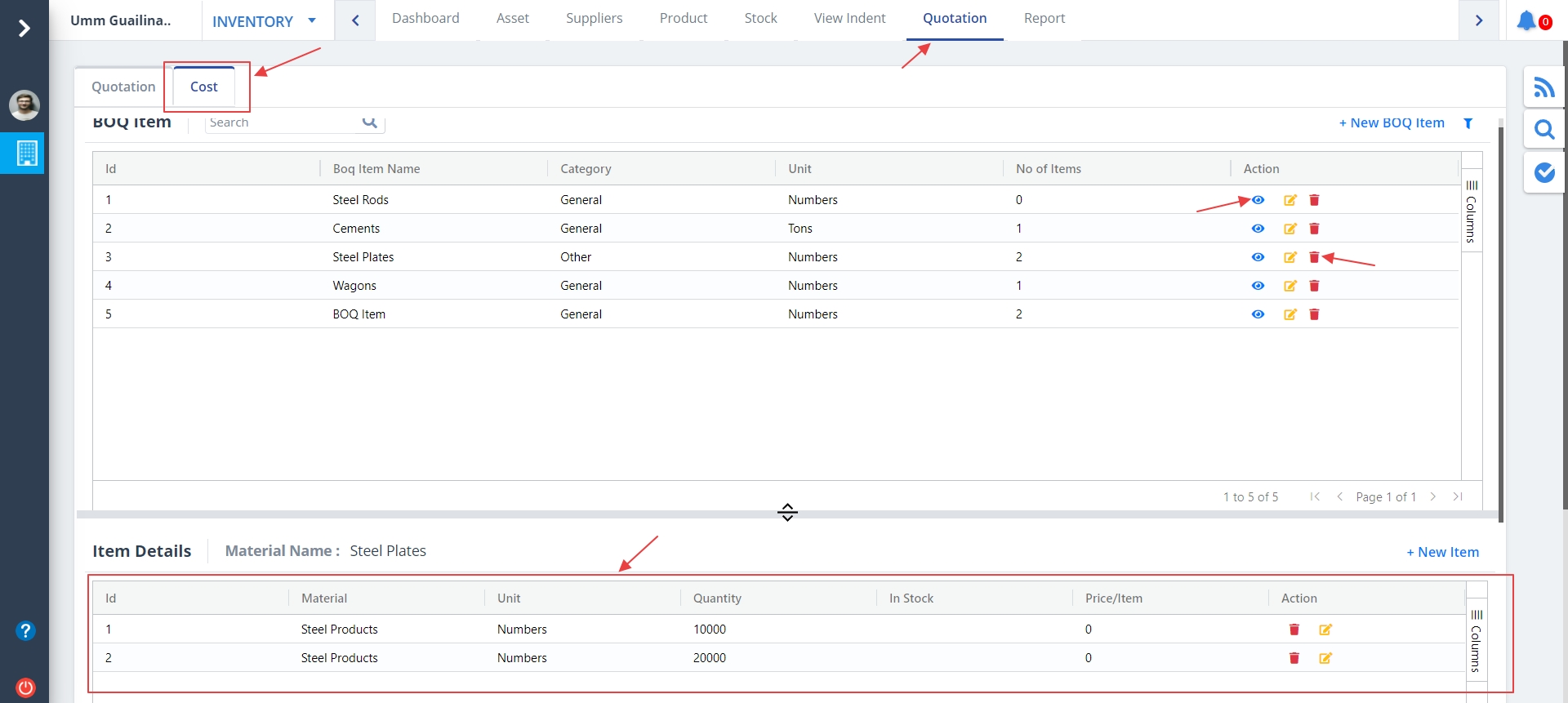This screenshot has width=1568, height=703.
Task: Toggle view for BOQ Item row five
Action: coord(1258,314)
